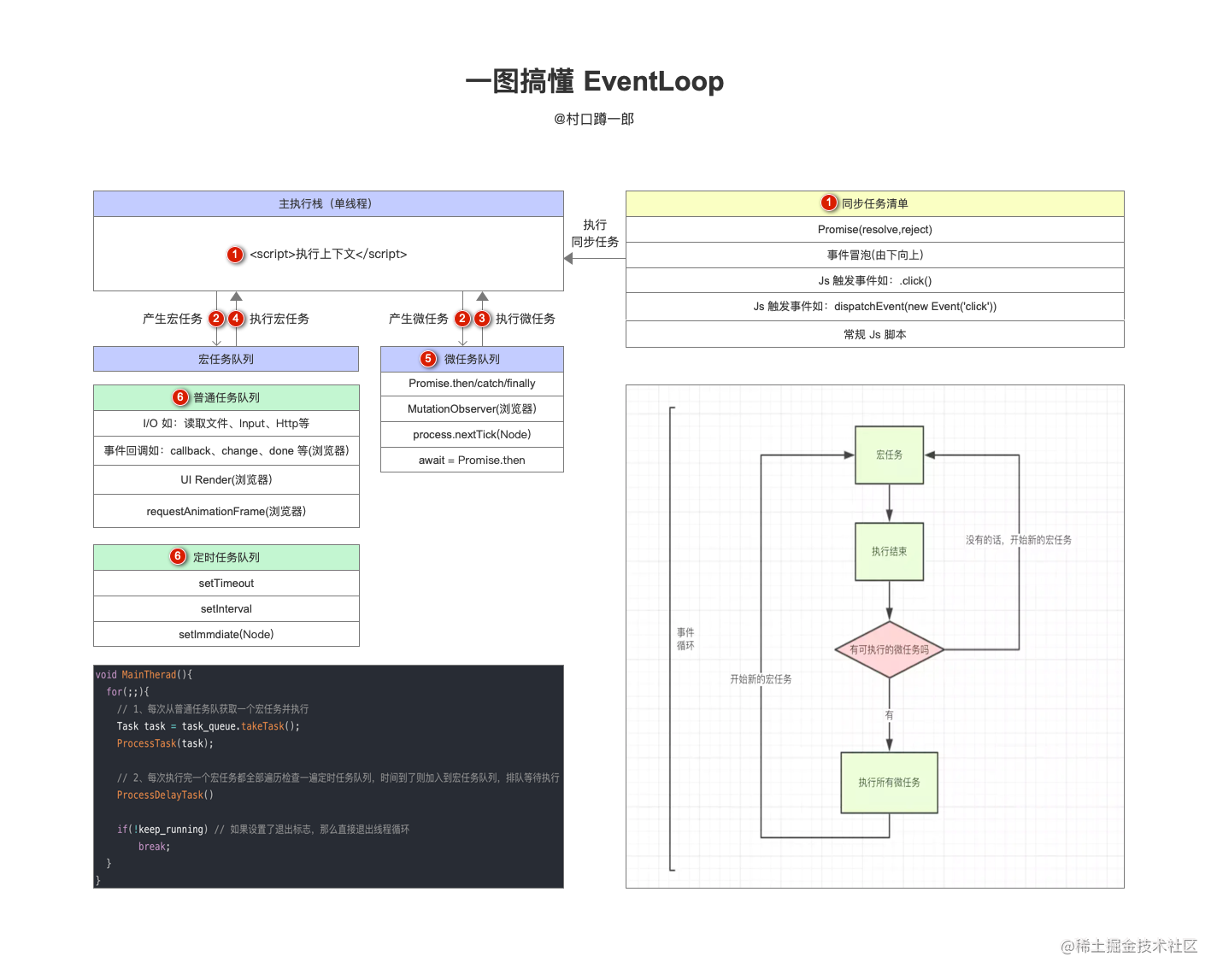Click the "await = Promise.then" row
This screenshot has height=980, width=1223.
472,460
